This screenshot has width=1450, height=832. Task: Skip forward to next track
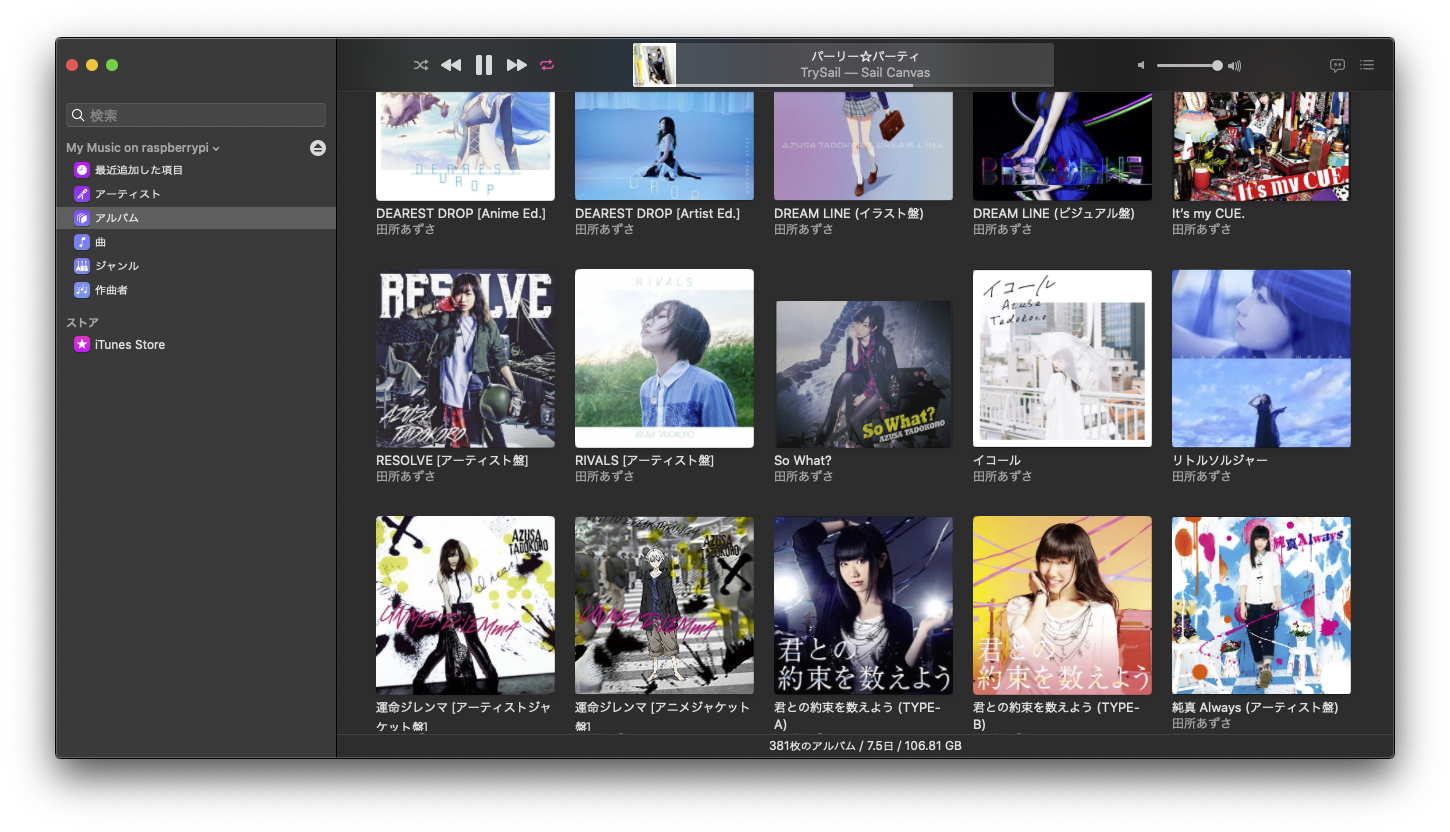516,65
